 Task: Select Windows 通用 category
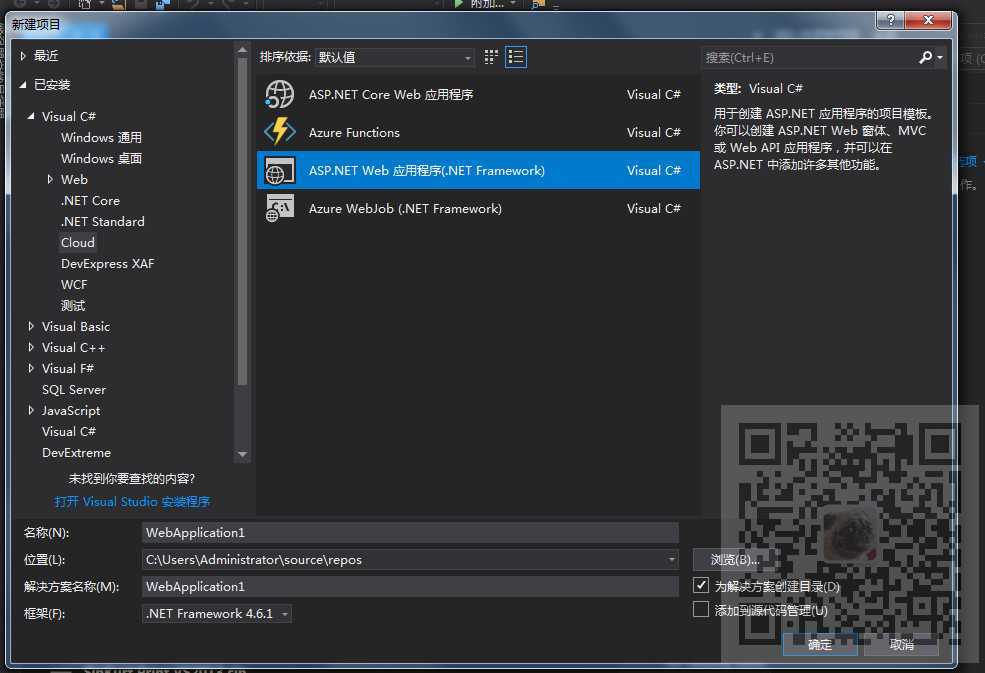tap(101, 137)
